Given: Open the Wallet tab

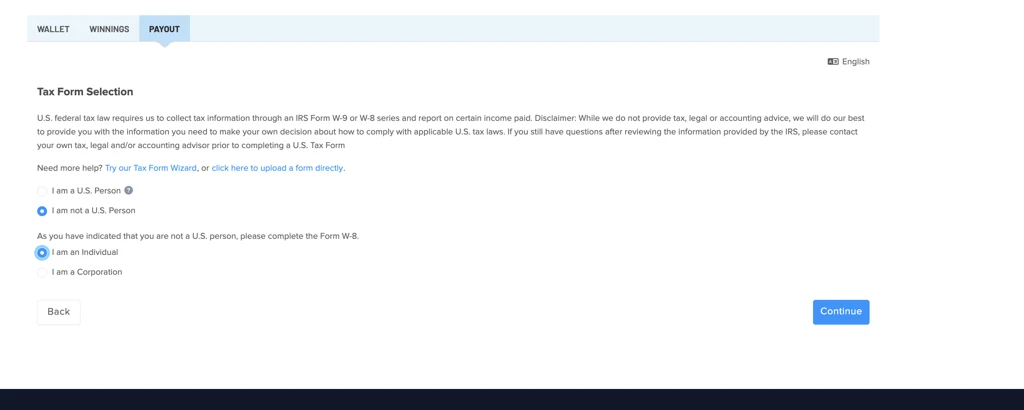Looking at the screenshot, I should pos(53,29).
